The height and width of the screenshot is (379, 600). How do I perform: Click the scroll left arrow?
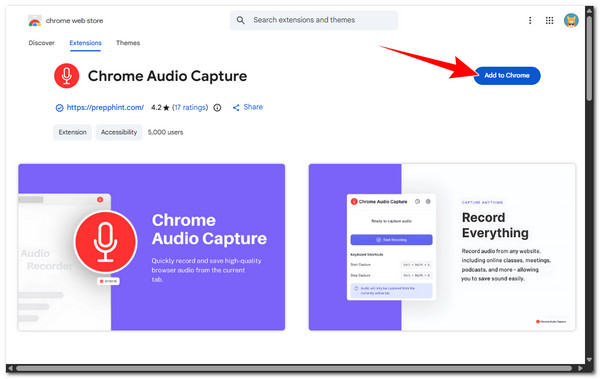pyautogui.click(x=10, y=368)
